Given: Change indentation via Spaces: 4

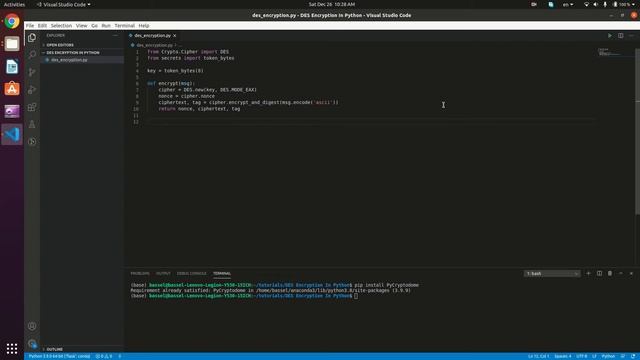Looking at the screenshot, I should point(563,356).
